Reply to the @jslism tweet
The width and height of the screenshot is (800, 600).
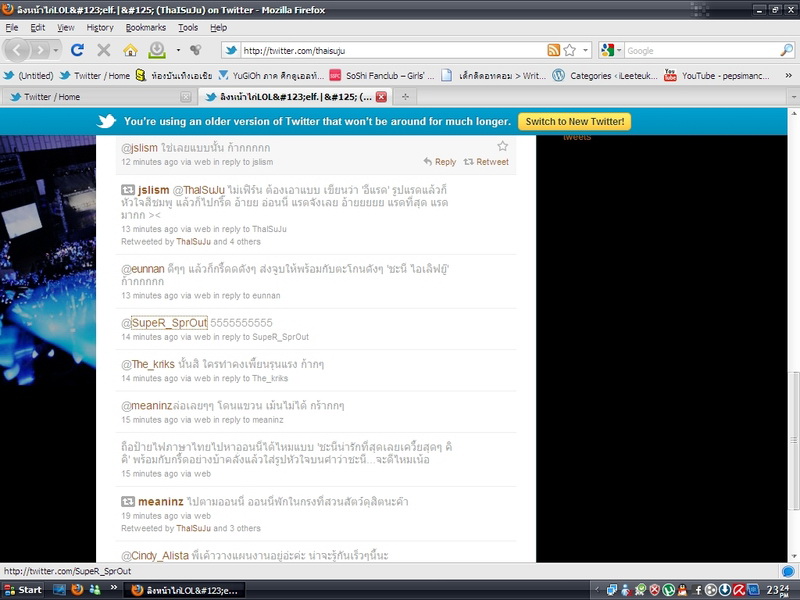click(440, 162)
